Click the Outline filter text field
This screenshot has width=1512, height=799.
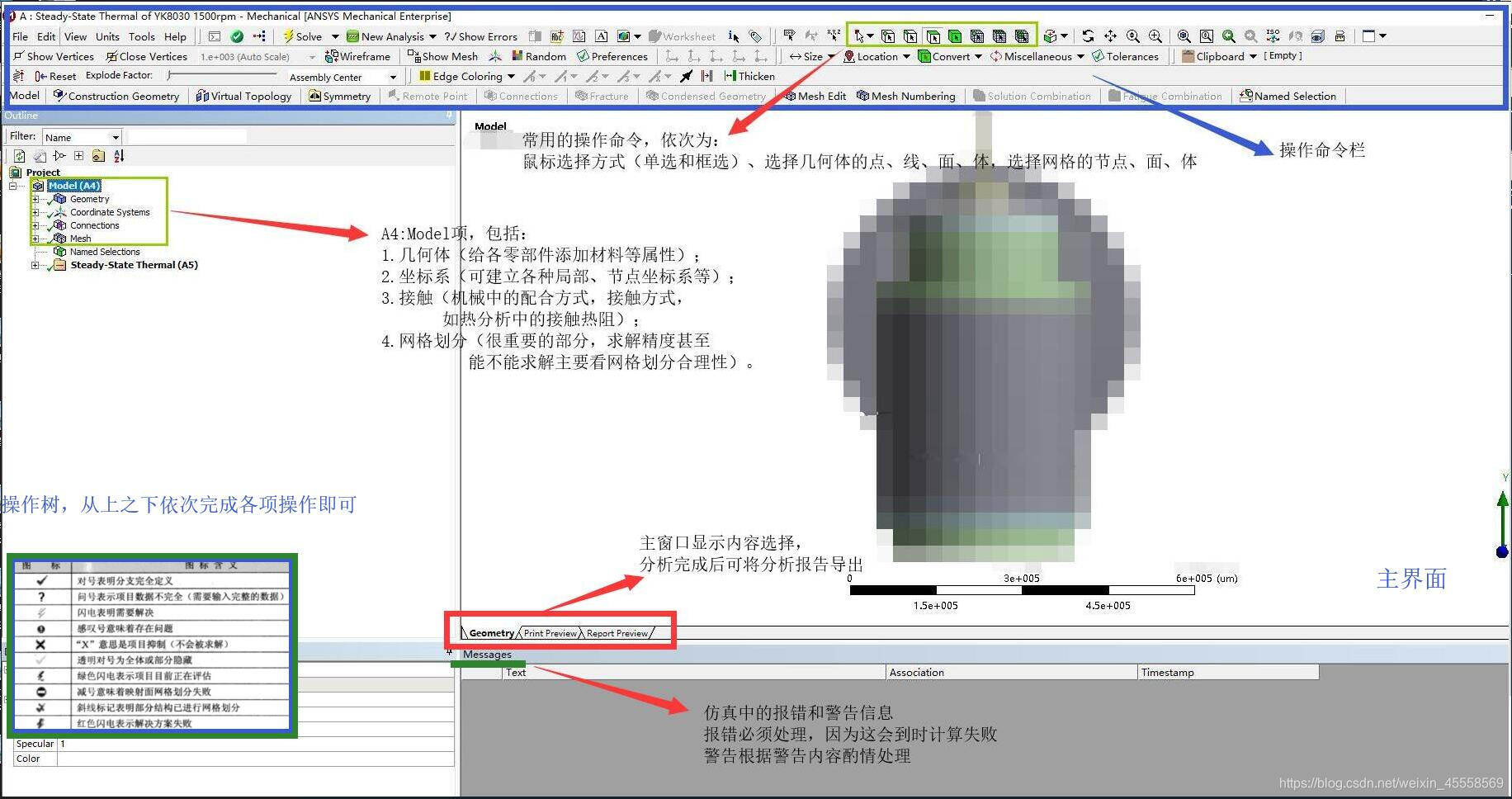click(x=187, y=137)
